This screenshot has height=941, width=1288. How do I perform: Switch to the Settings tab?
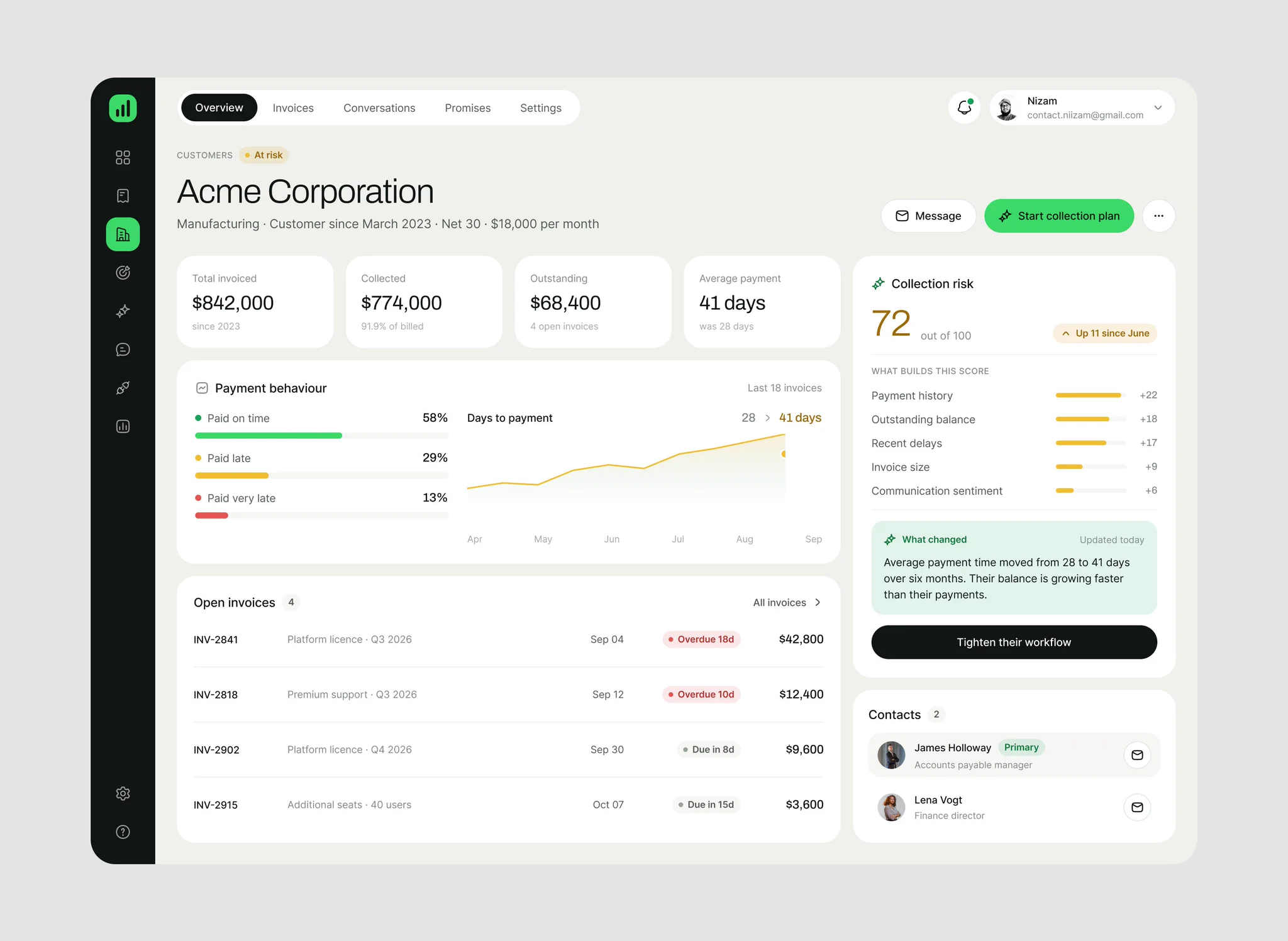(x=540, y=108)
